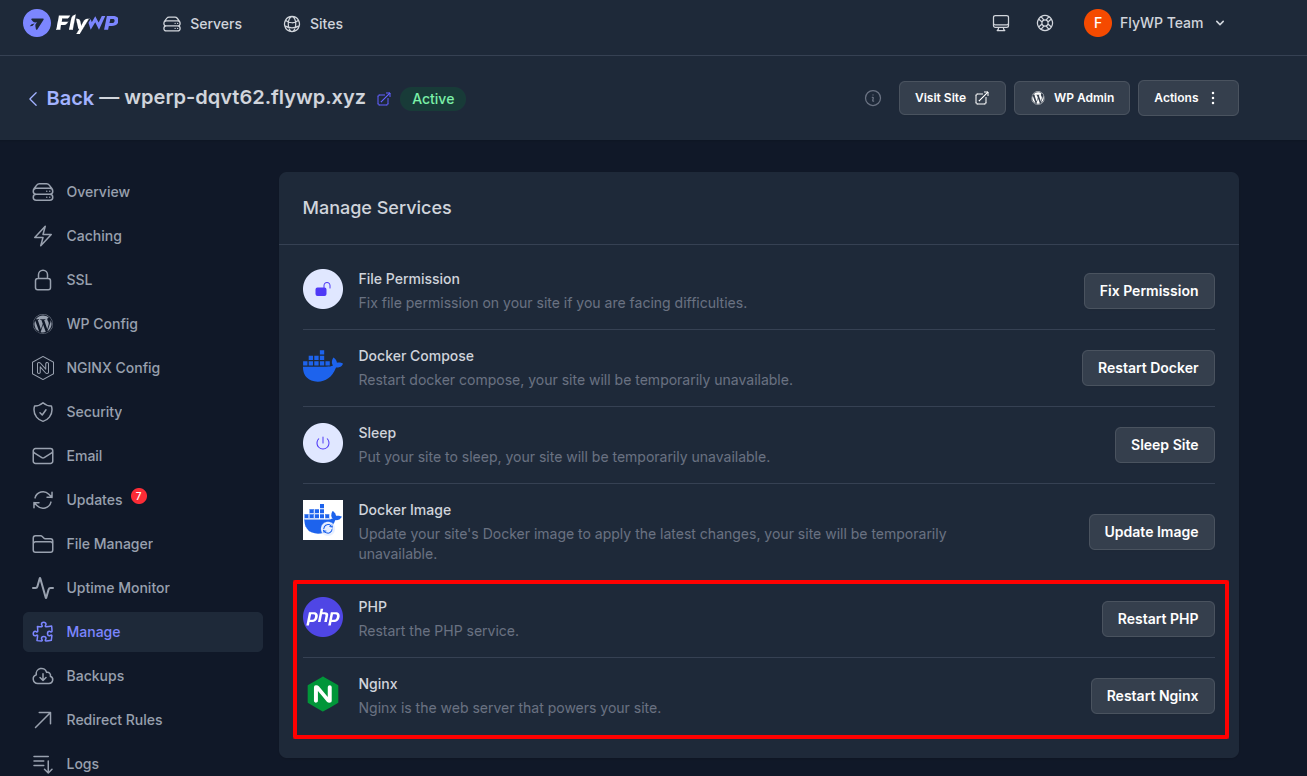
Task: Open WP Admin button
Action: pos(1072,98)
